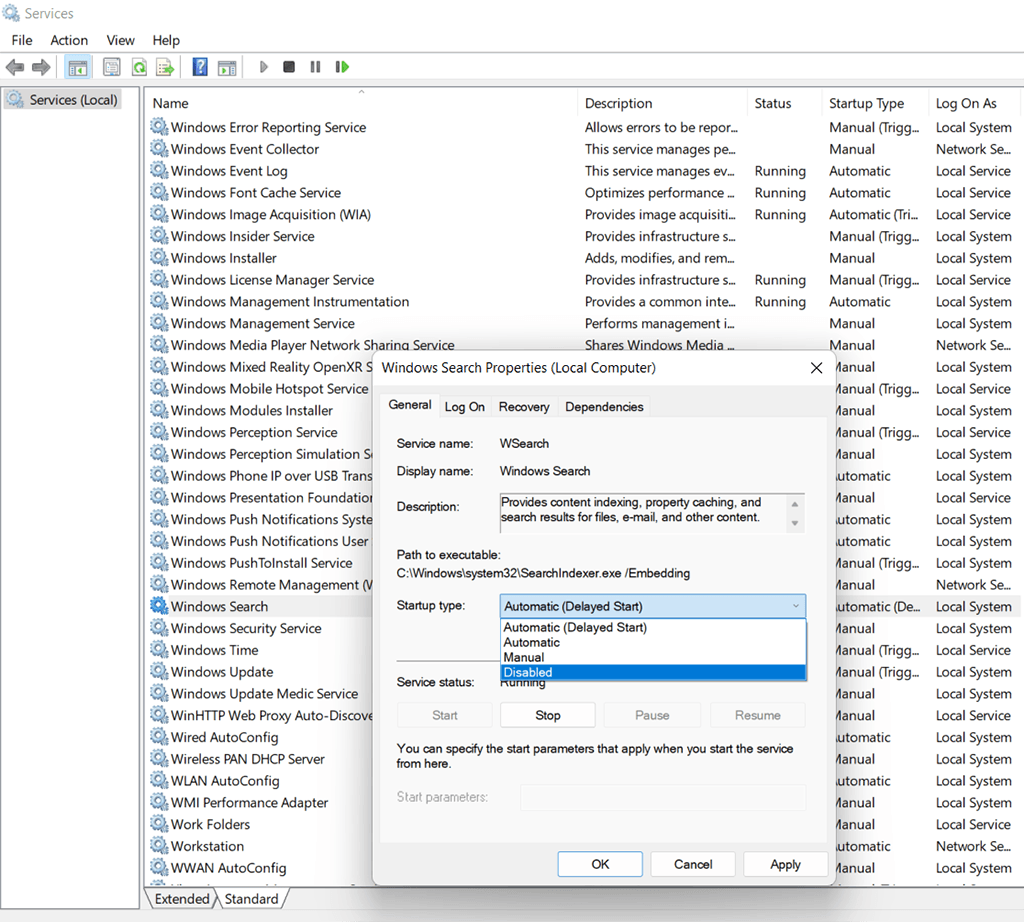This screenshot has height=922, width=1024.
Task: Open the Action menu
Action: 69,40
